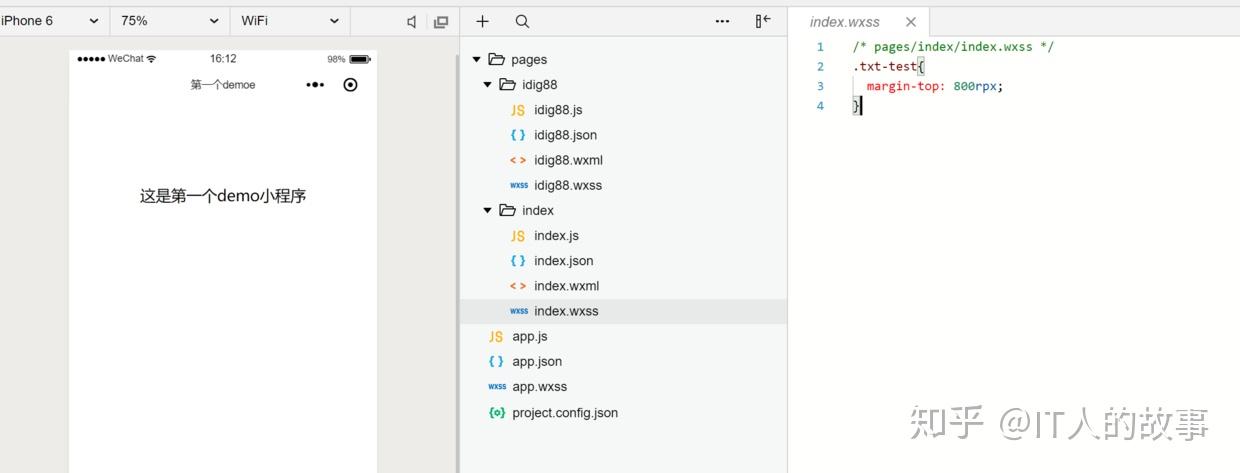Click the add new file plus icon

point(483,21)
